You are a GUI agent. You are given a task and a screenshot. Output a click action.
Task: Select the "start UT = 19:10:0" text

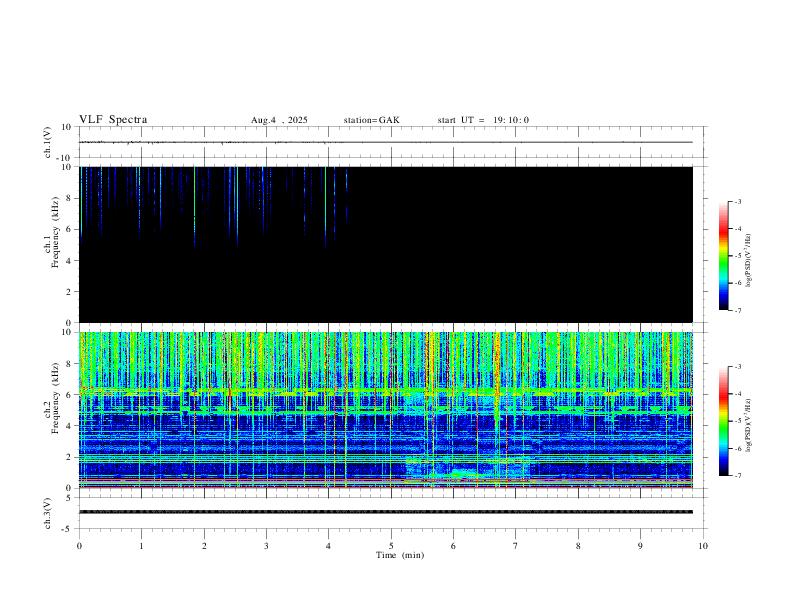[x=483, y=120]
